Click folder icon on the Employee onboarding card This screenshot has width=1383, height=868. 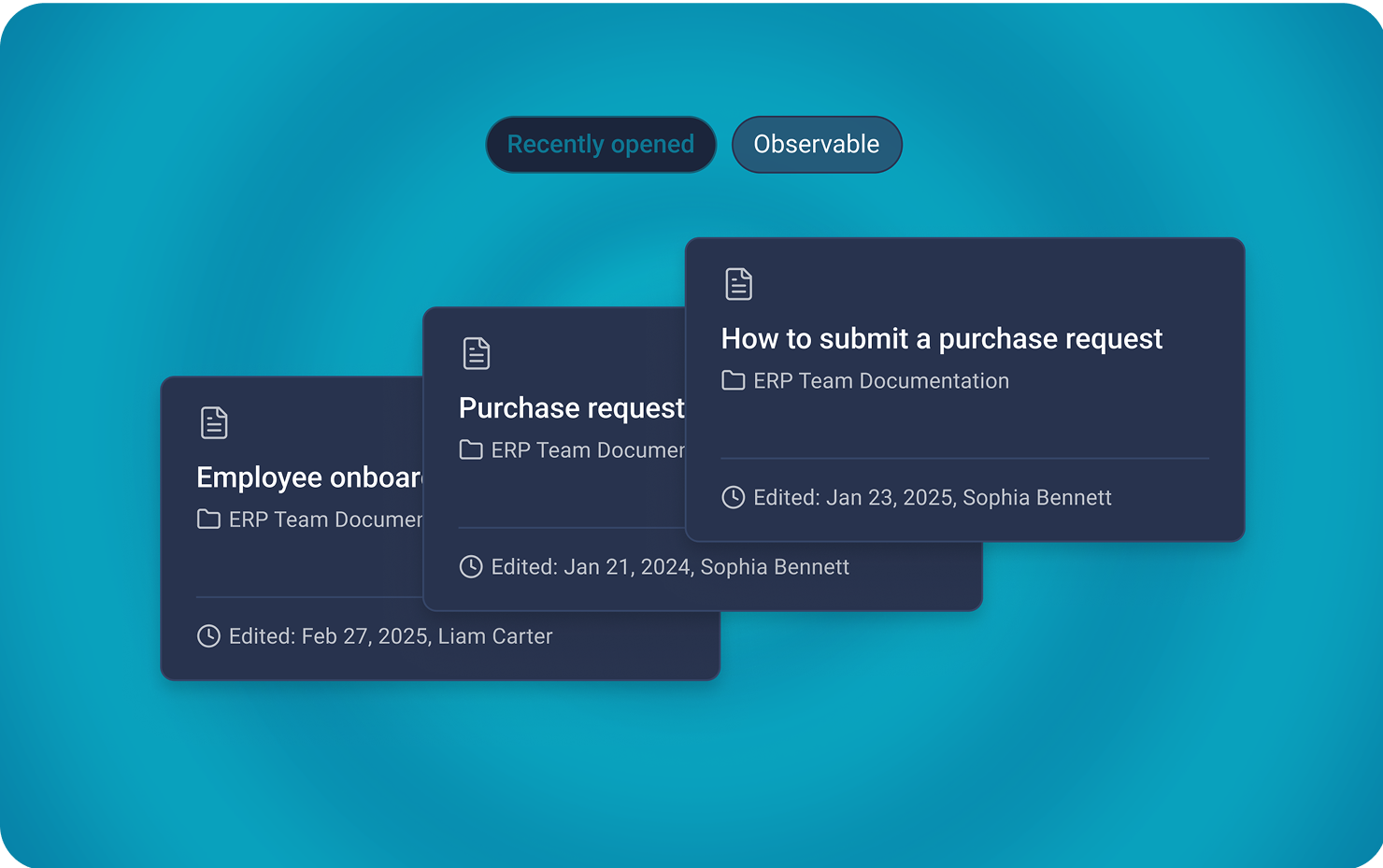(209, 519)
